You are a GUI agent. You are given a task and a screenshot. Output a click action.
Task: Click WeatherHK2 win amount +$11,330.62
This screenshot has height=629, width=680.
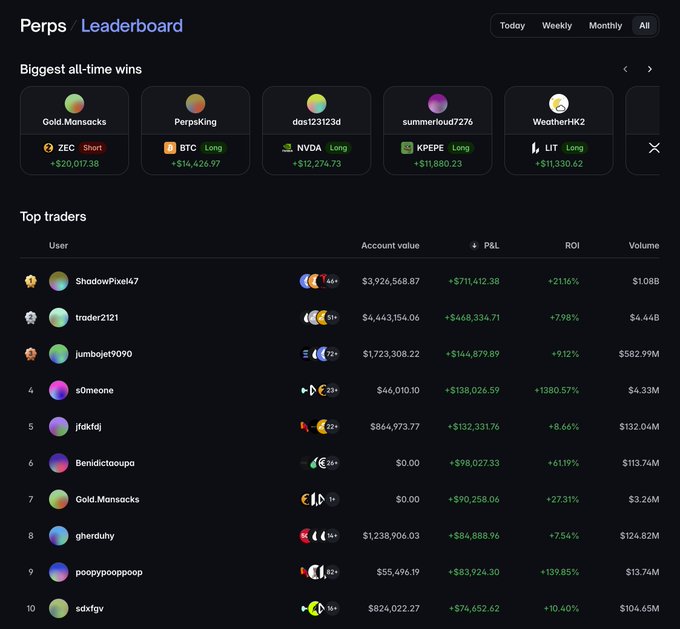click(x=559, y=164)
